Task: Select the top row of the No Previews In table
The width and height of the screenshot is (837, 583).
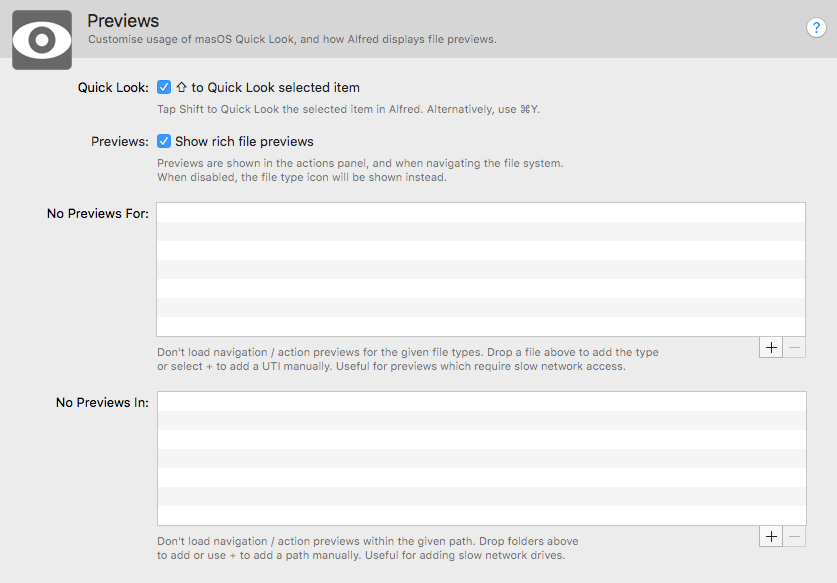Action: point(480,402)
